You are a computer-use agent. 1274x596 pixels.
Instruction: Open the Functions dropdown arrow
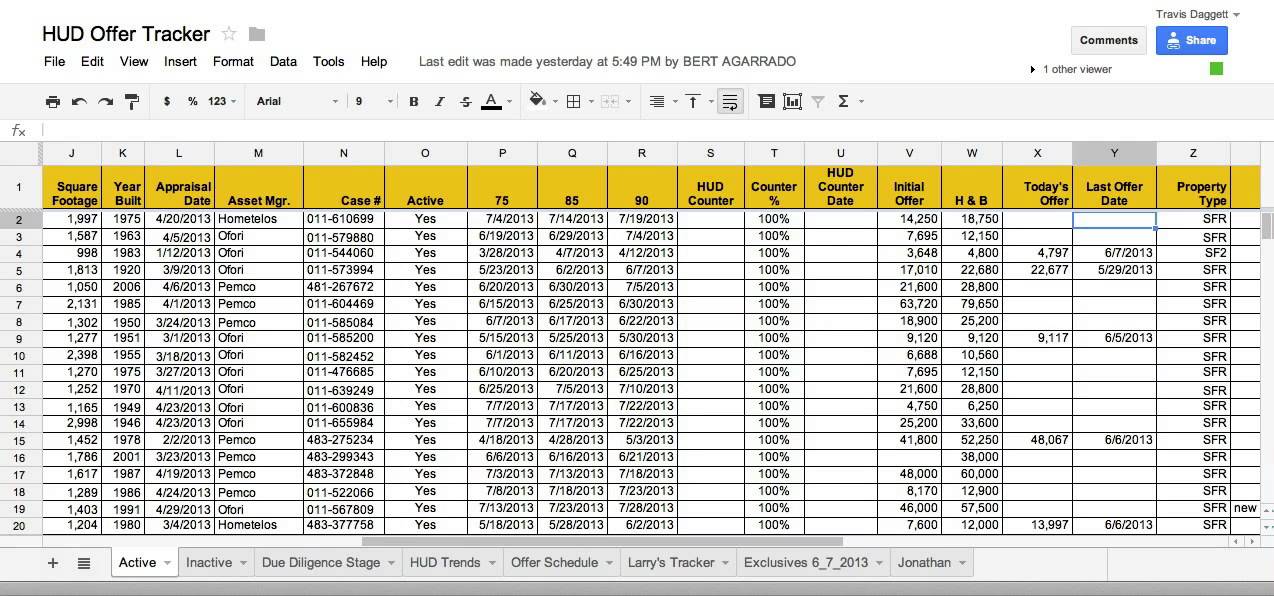pyautogui.click(x=861, y=101)
